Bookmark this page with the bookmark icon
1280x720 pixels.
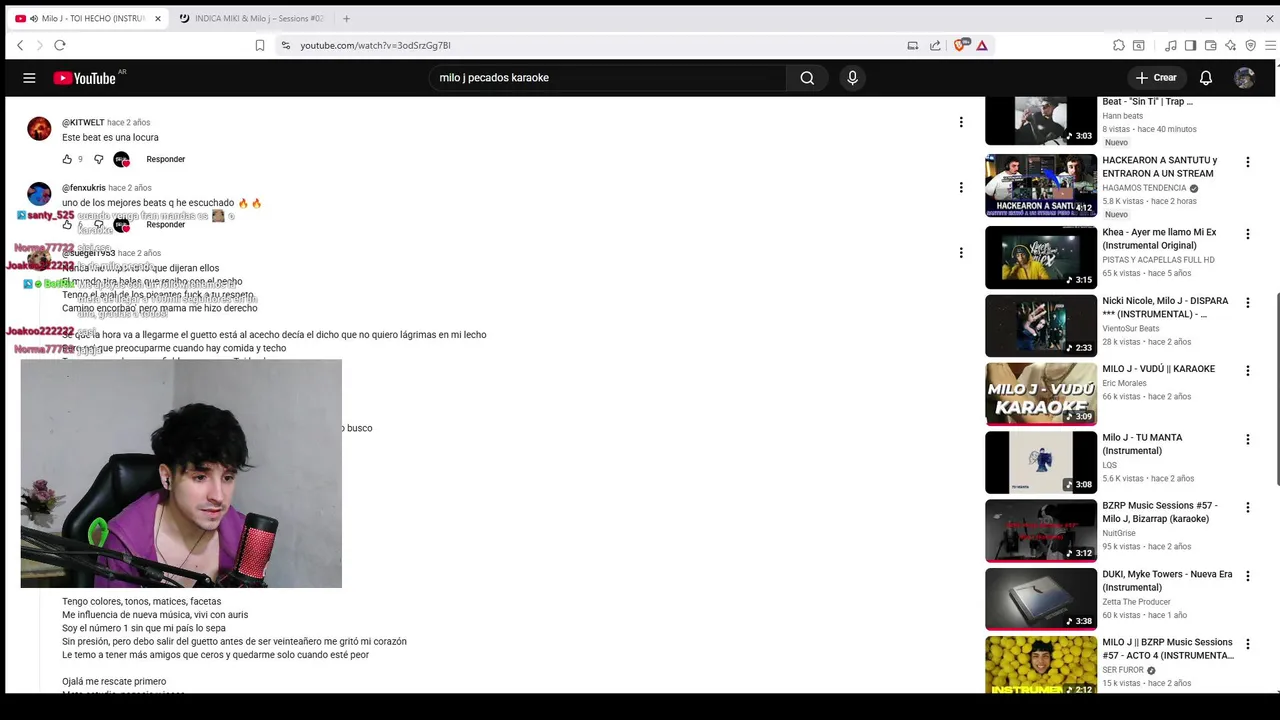tap(260, 45)
